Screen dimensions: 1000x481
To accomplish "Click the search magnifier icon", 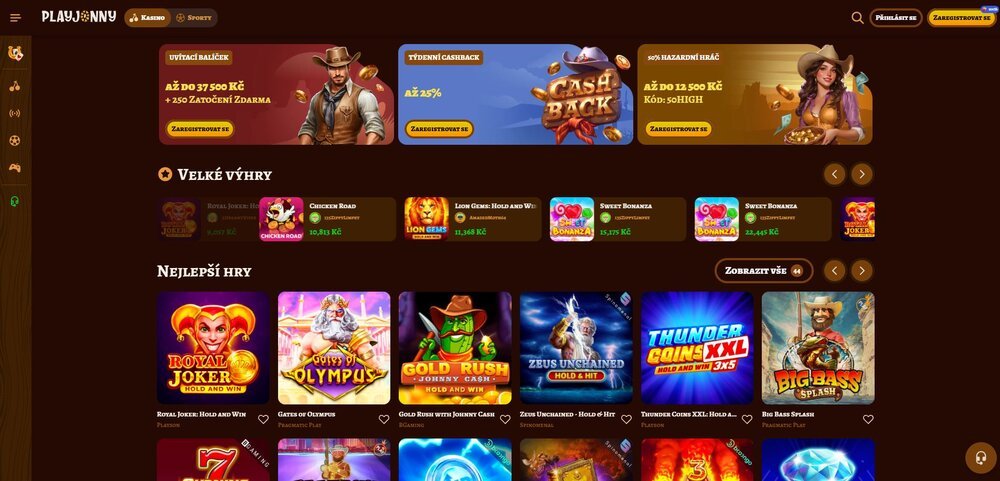I will coord(857,18).
